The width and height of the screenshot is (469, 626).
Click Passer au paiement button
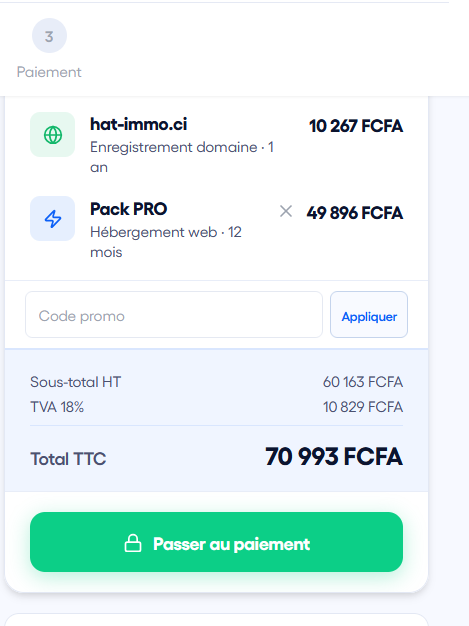click(216, 542)
